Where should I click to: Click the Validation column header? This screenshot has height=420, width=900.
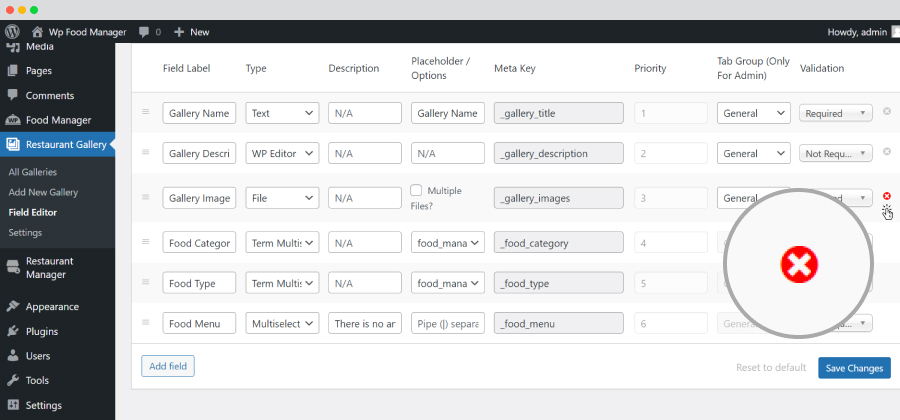[822, 68]
